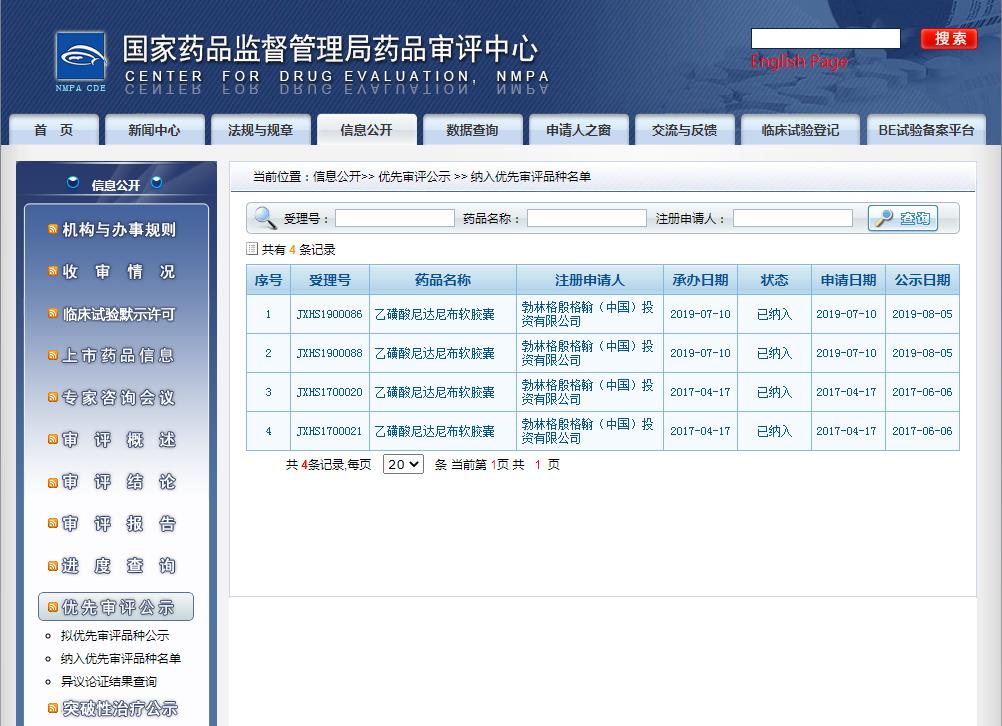Click the 承办日期 column header

700,279
